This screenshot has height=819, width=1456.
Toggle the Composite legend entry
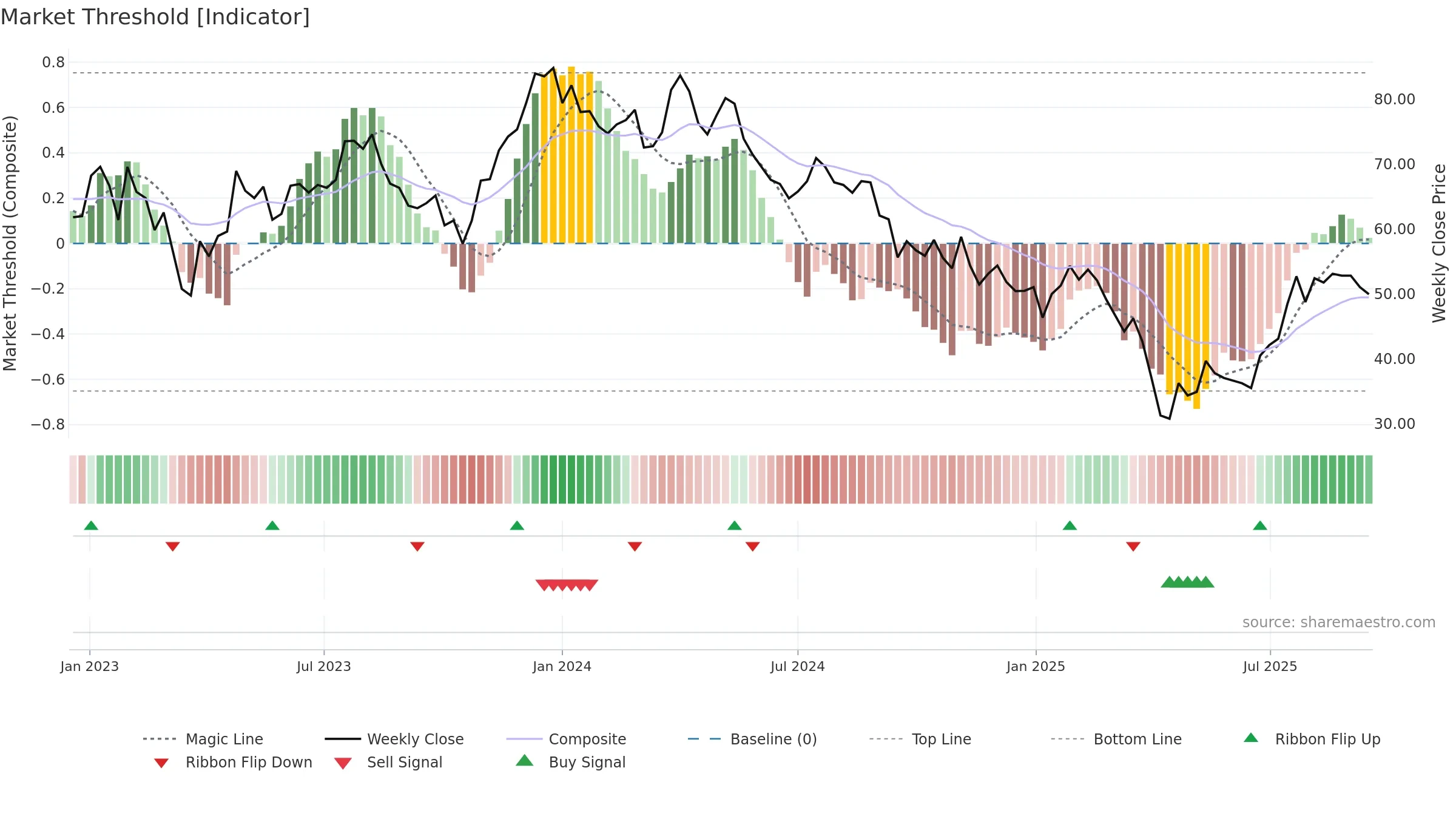click(x=566, y=739)
